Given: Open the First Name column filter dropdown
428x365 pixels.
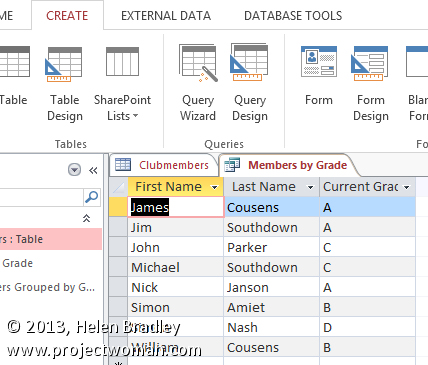Looking at the screenshot, I should 215,187.
